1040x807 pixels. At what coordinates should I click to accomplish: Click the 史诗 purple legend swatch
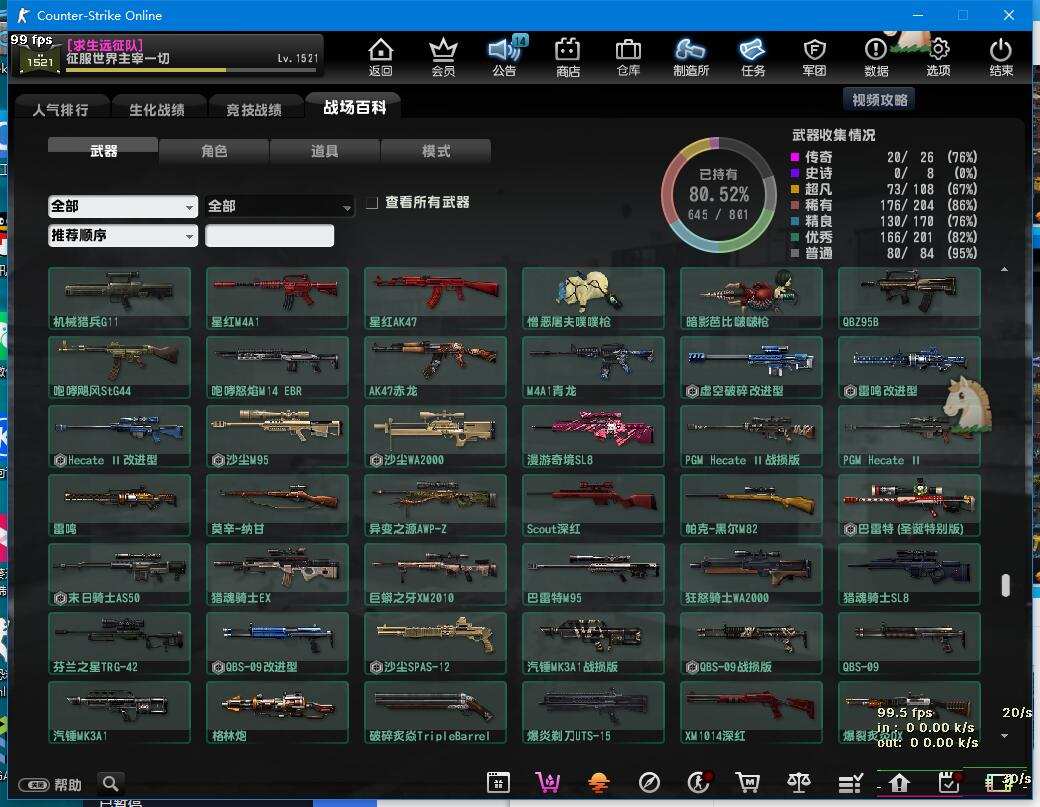(795, 173)
